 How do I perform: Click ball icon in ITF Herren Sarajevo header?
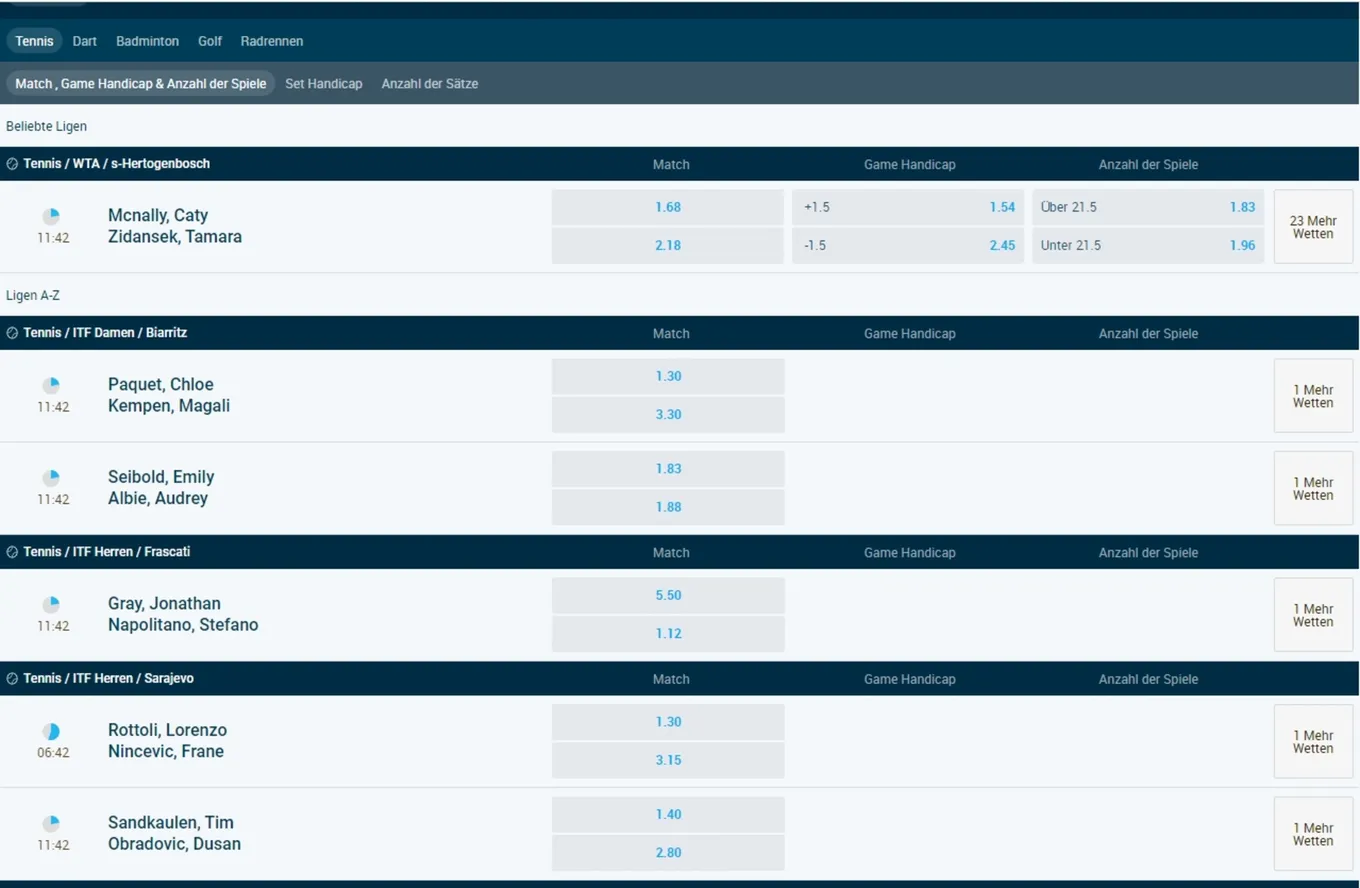pos(12,678)
